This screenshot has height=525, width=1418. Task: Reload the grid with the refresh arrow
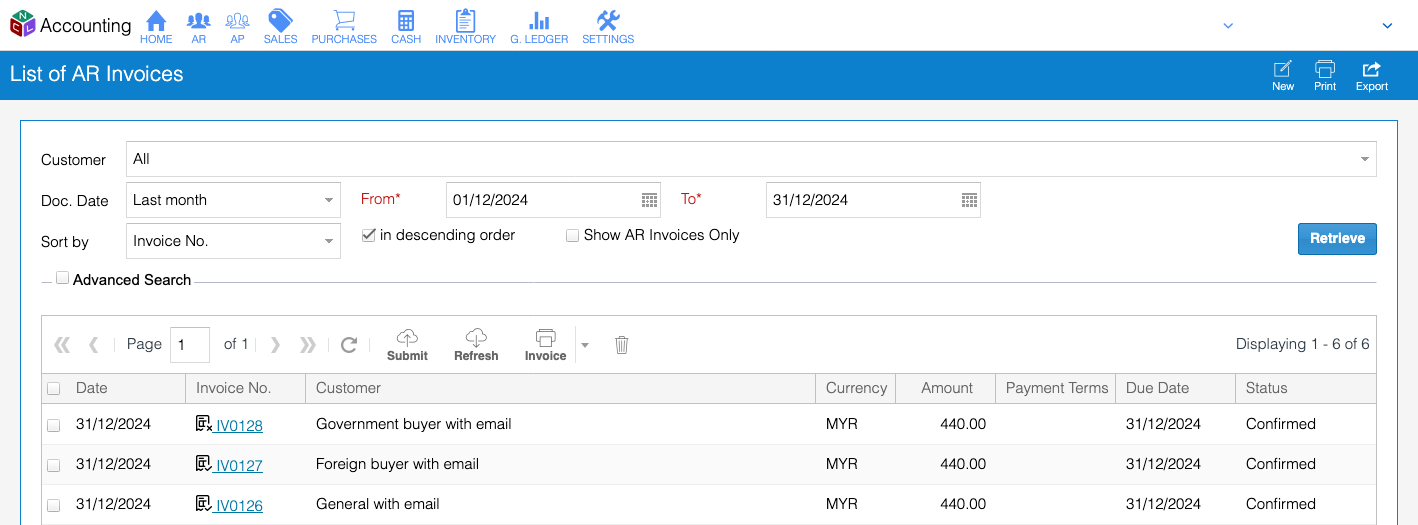click(x=349, y=345)
